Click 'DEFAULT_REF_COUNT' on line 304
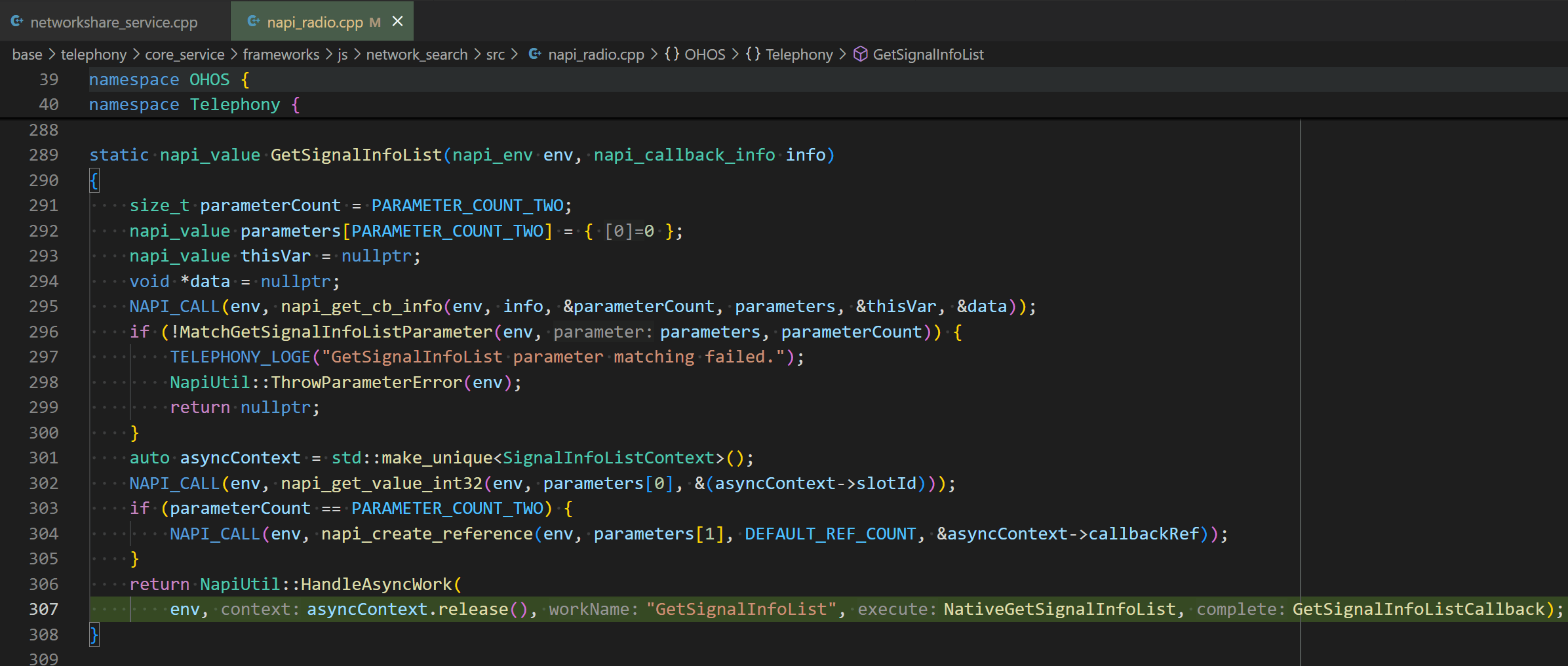The image size is (1568, 666). pyautogui.click(x=831, y=534)
